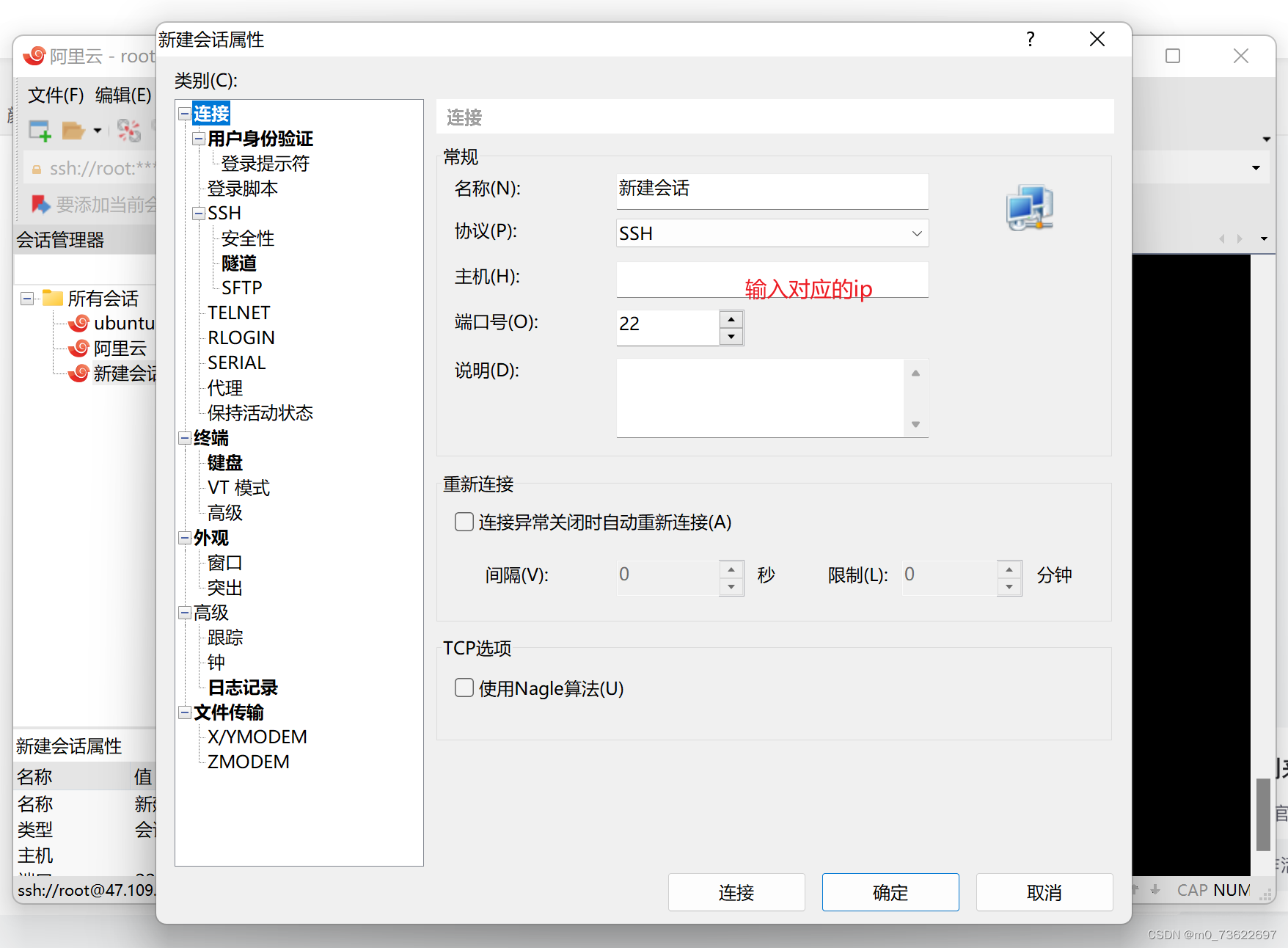Select TELNET in category tree
1288x948 pixels.
click(x=238, y=313)
